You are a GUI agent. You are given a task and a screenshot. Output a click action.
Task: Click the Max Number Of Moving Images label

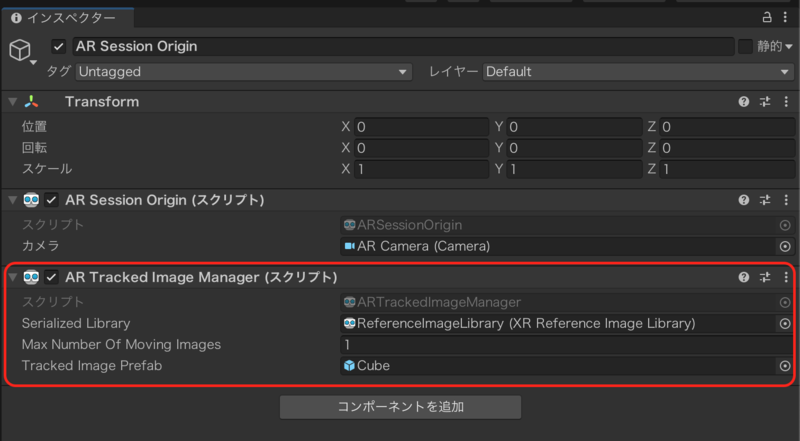(x=121, y=345)
